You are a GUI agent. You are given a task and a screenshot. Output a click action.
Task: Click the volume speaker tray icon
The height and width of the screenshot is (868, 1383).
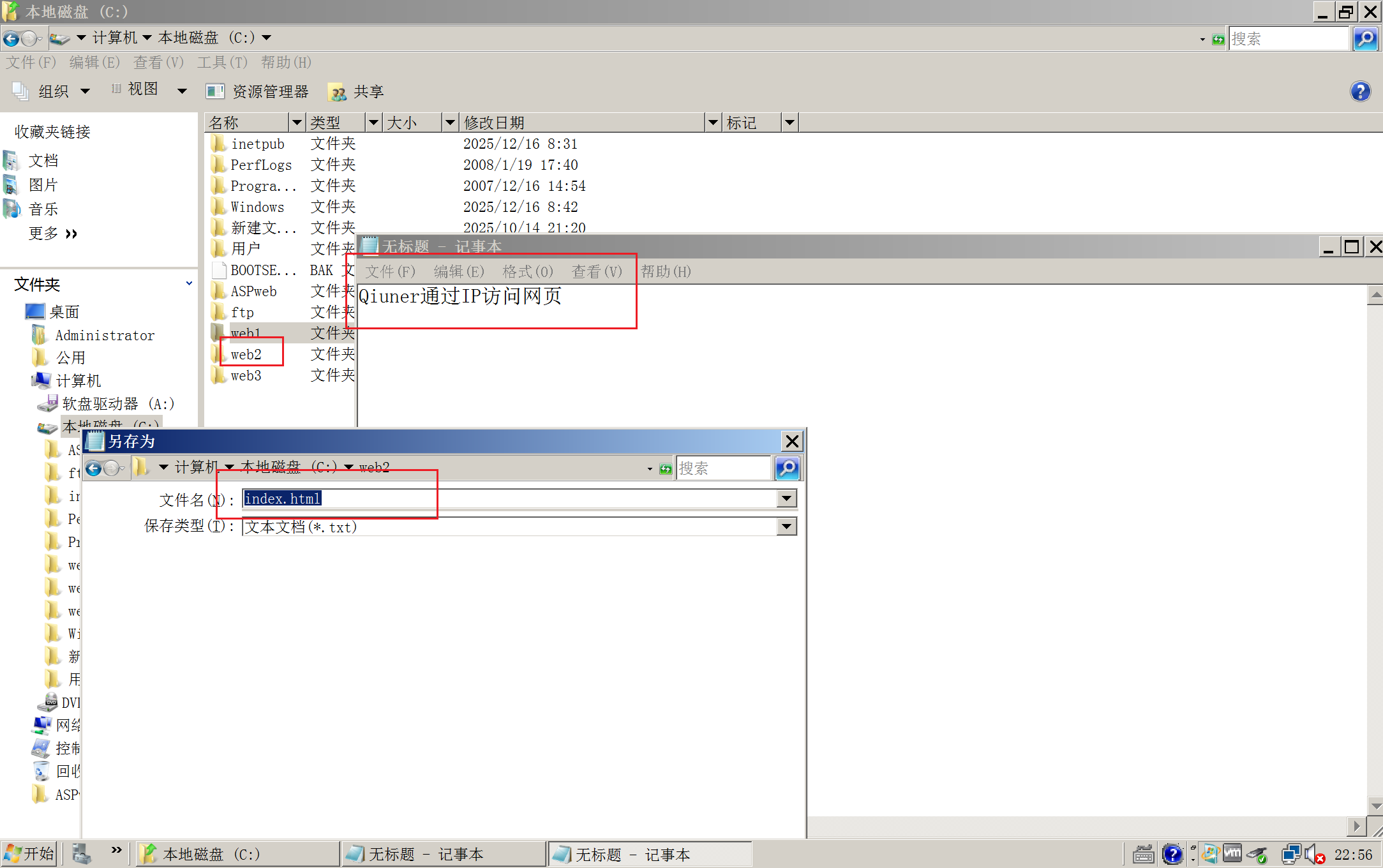[x=1312, y=854]
